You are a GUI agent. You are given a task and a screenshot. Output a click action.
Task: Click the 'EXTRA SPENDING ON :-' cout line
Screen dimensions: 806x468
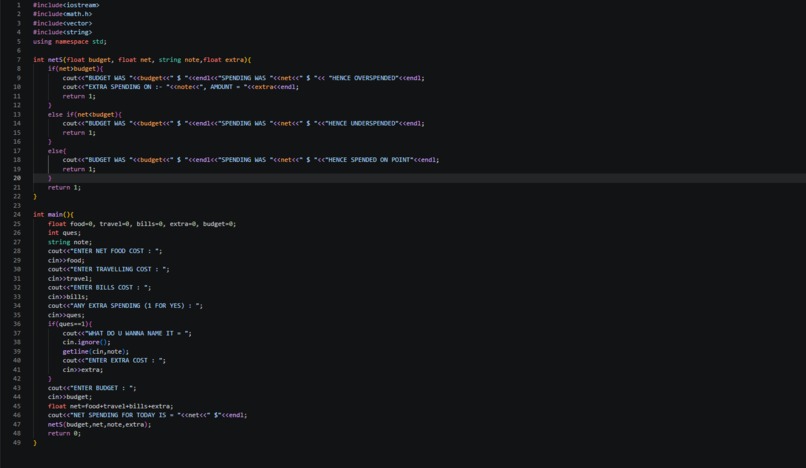[180, 87]
